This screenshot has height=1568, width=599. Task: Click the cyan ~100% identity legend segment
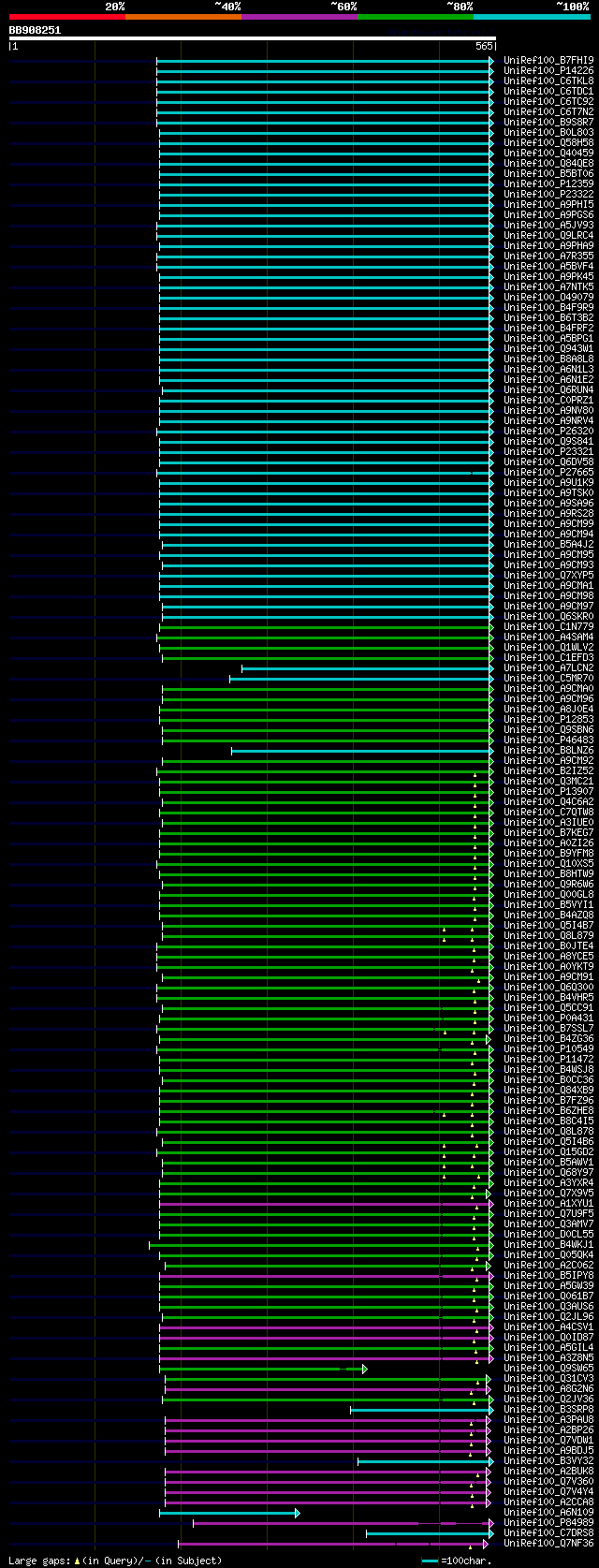tap(532, 17)
